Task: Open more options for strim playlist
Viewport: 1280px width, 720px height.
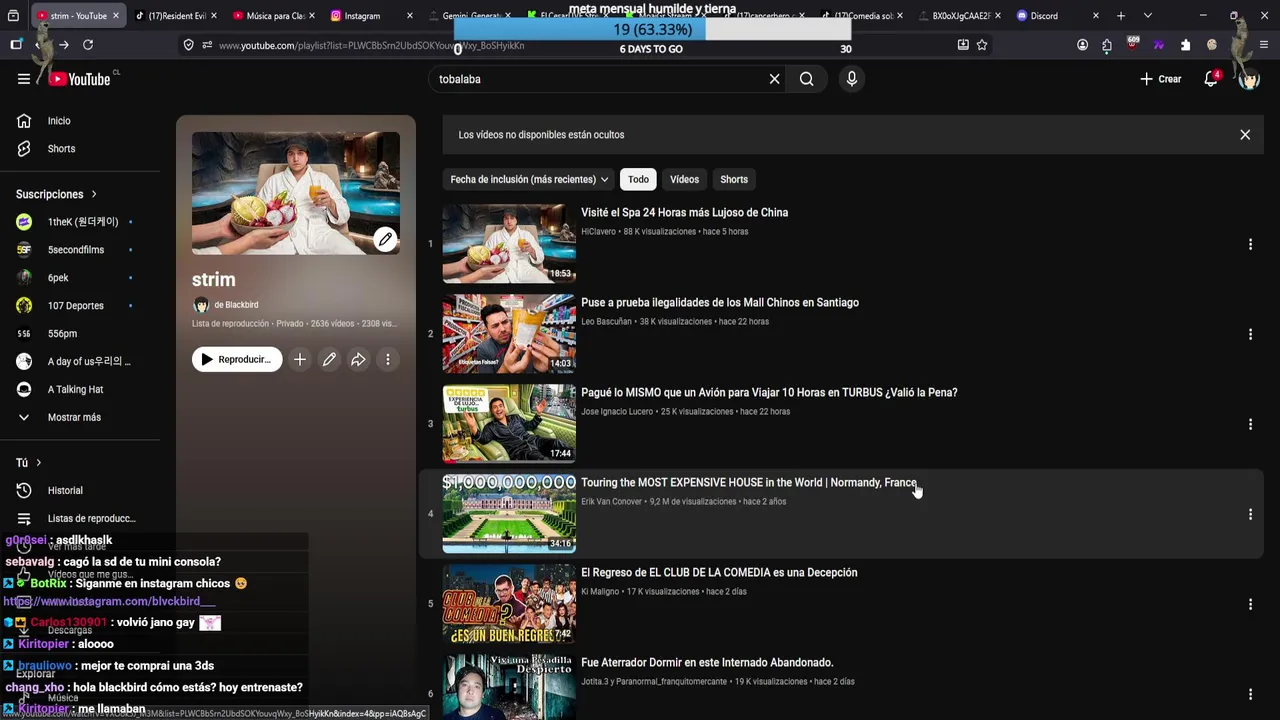Action: click(x=388, y=359)
